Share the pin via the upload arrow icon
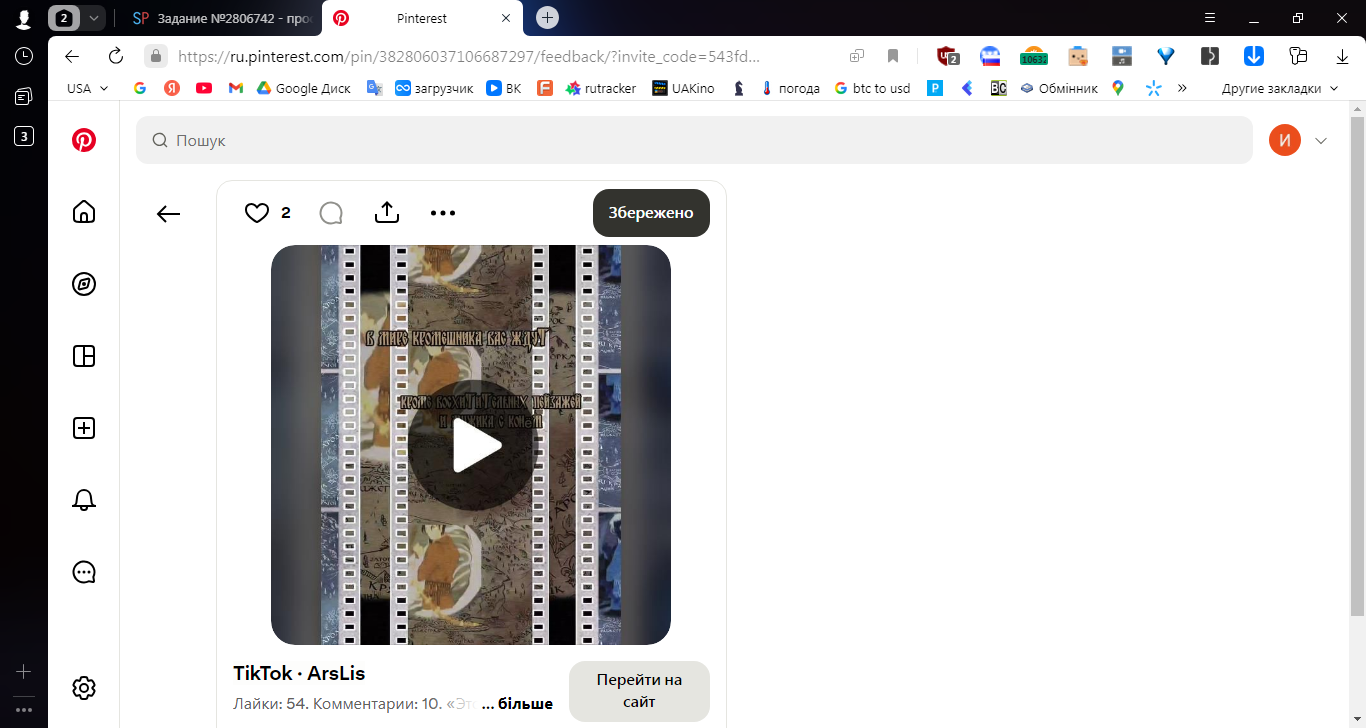This screenshot has width=1366, height=728. [x=387, y=212]
